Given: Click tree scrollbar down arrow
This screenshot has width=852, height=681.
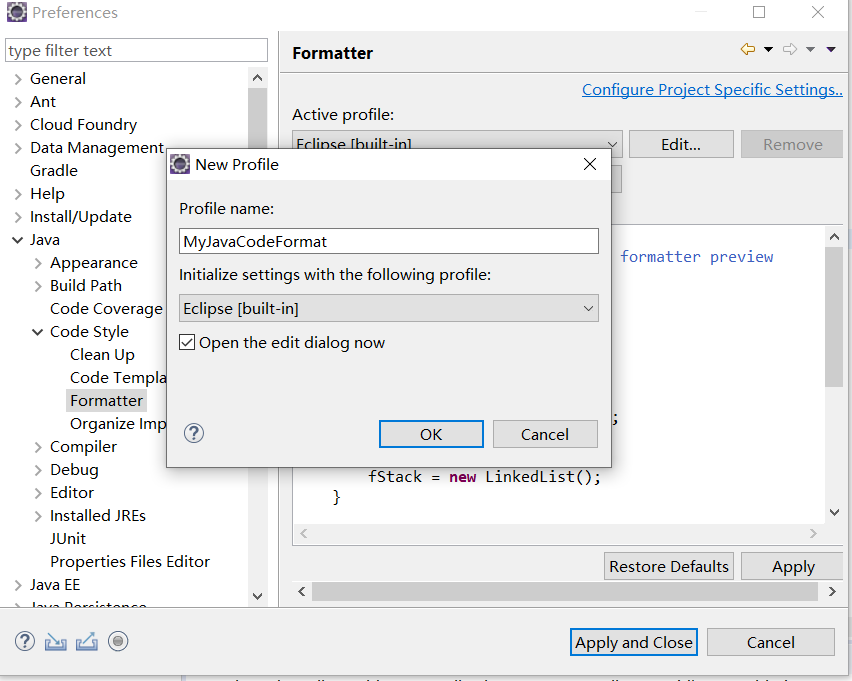Looking at the screenshot, I should [258, 596].
